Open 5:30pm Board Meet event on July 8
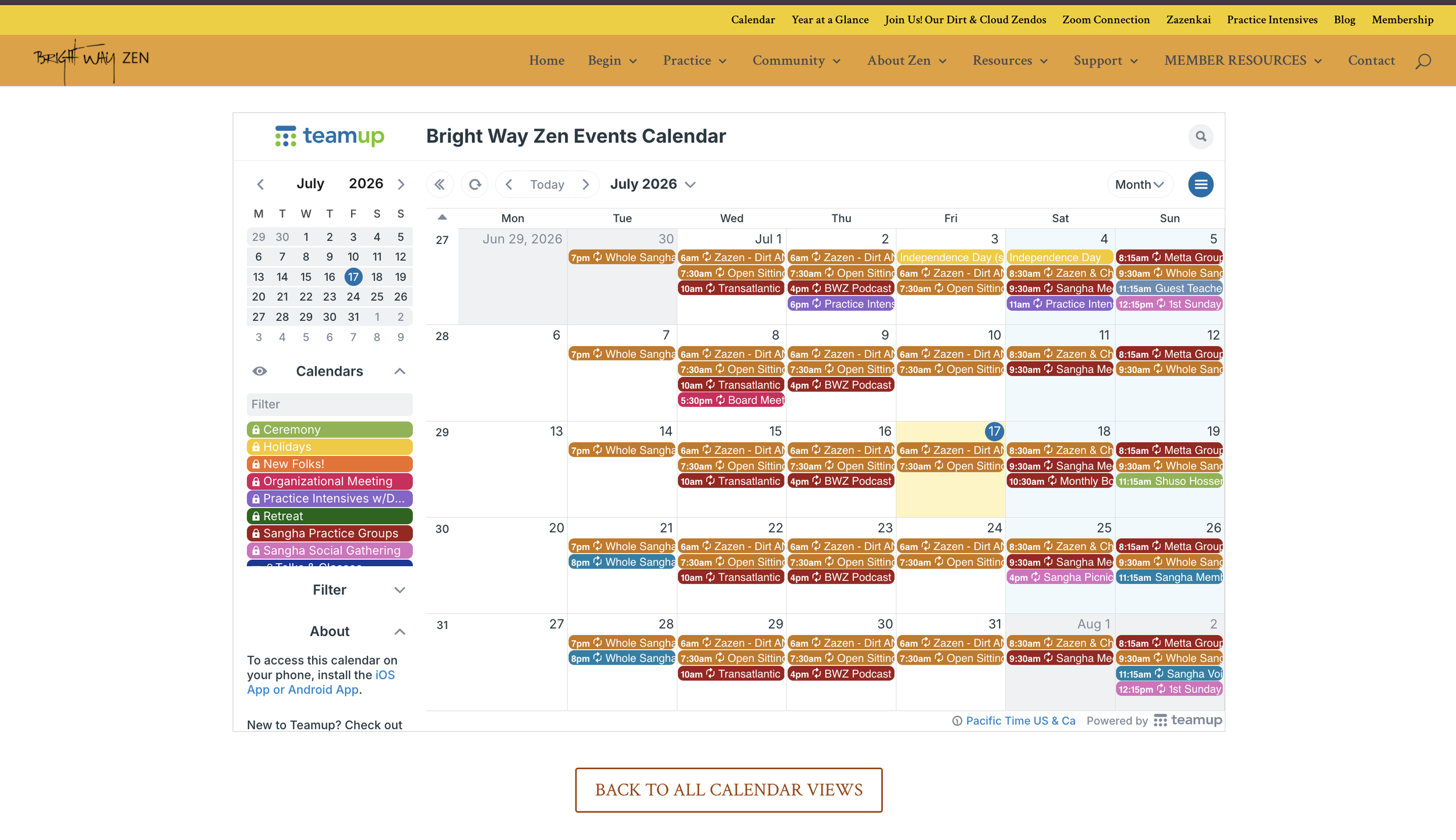The width and height of the screenshot is (1456, 840). (731, 400)
